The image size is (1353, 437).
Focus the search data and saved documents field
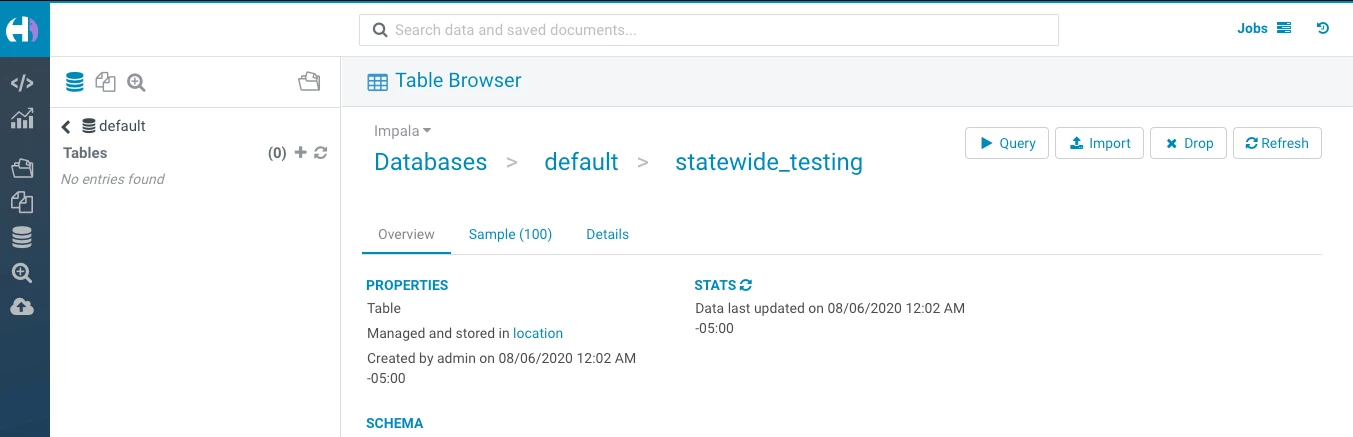pyautogui.click(x=709, y=30)
